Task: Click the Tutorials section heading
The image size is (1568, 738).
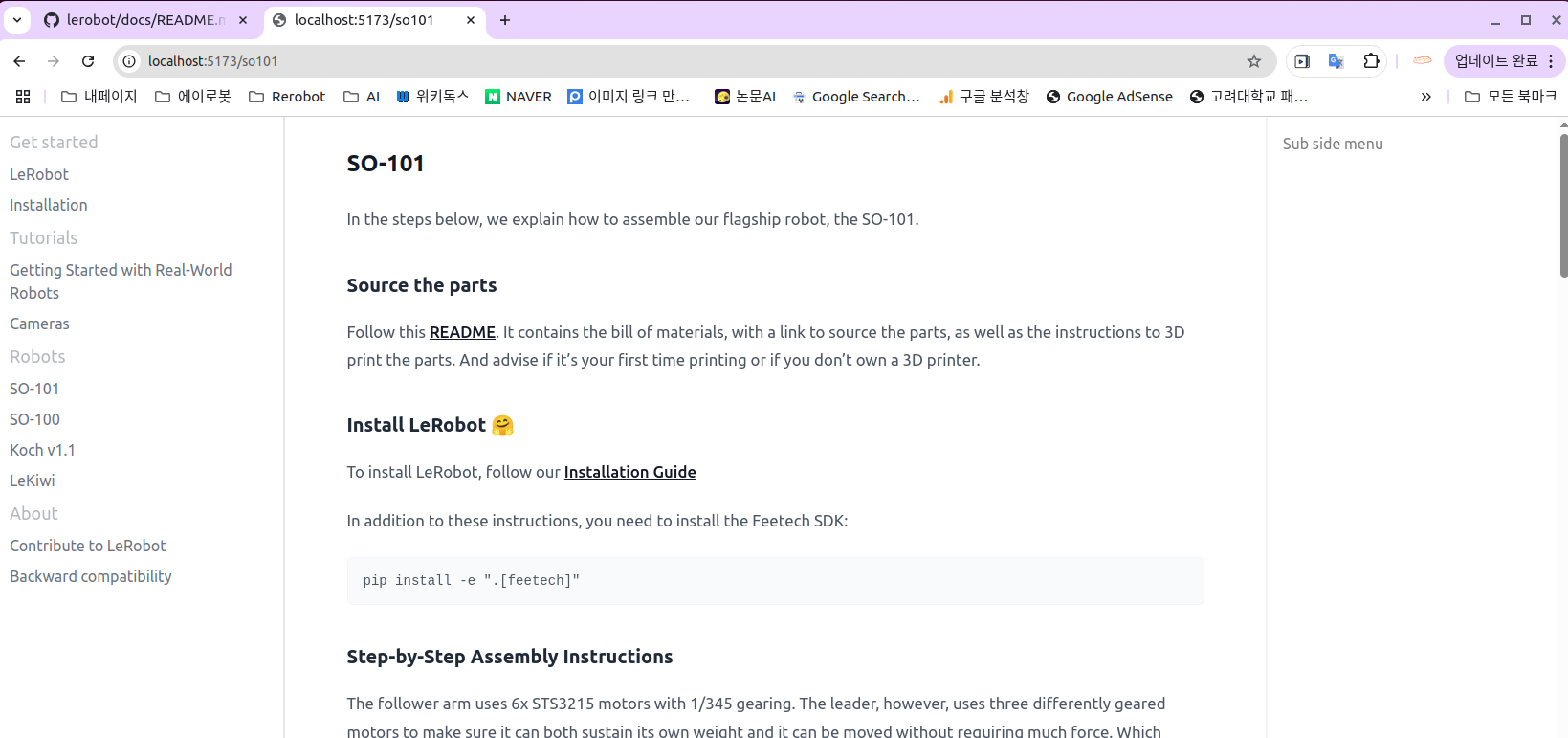Action: pyautogui.click(x=44, y=237)
